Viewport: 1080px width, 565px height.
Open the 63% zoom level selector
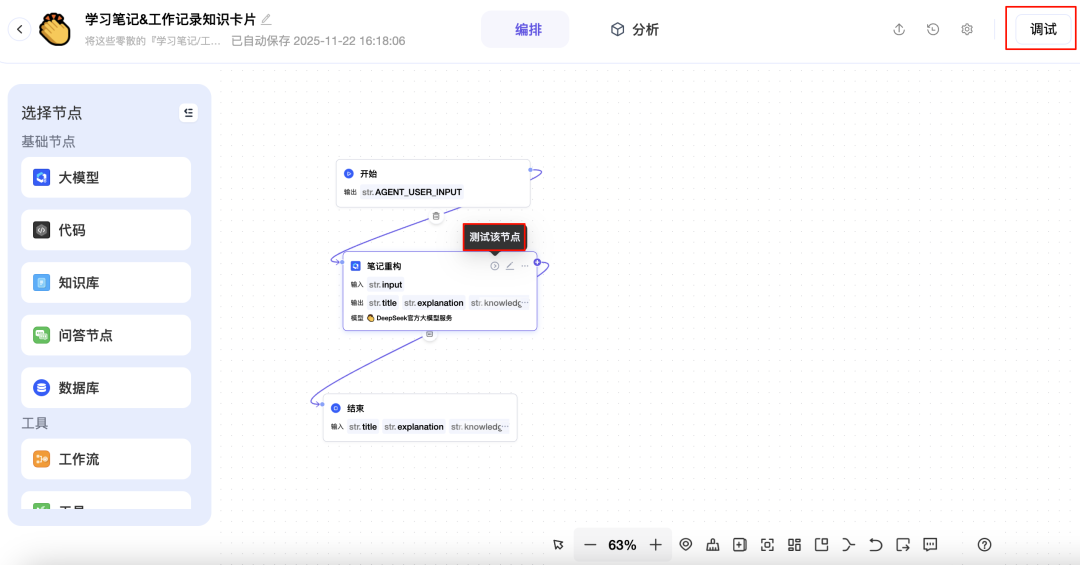click(622, 545)
